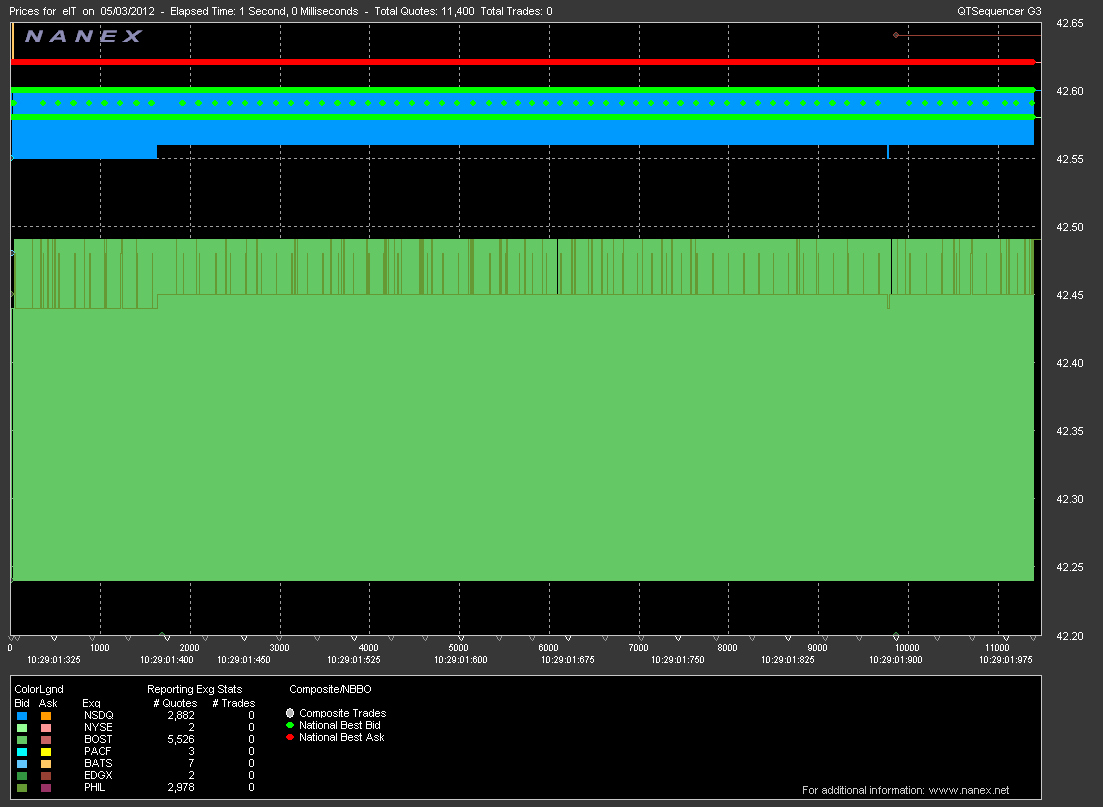
Task: Click the EDGX bid dark-green swatch
Action: [x=22, y=776]
